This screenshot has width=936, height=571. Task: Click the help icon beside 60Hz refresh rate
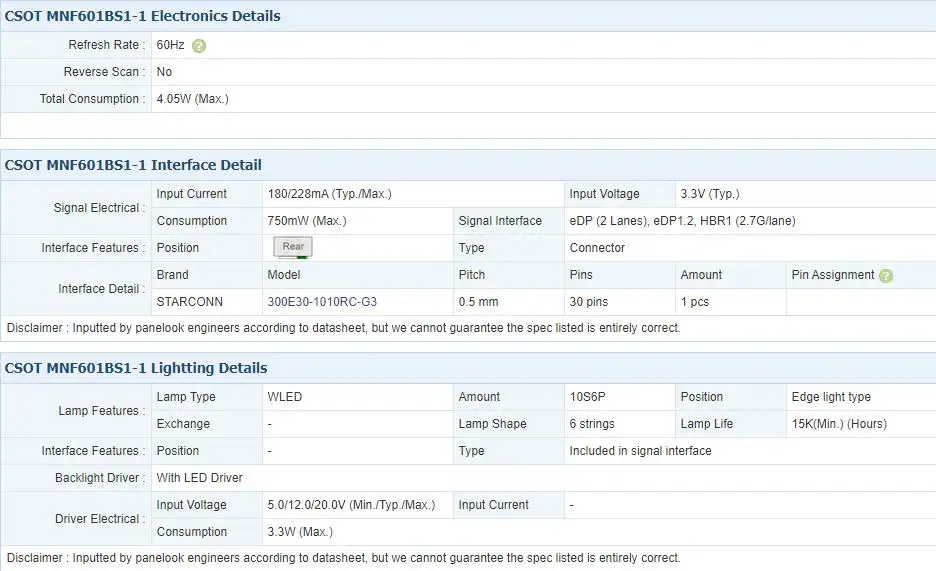tap(199, 46)
